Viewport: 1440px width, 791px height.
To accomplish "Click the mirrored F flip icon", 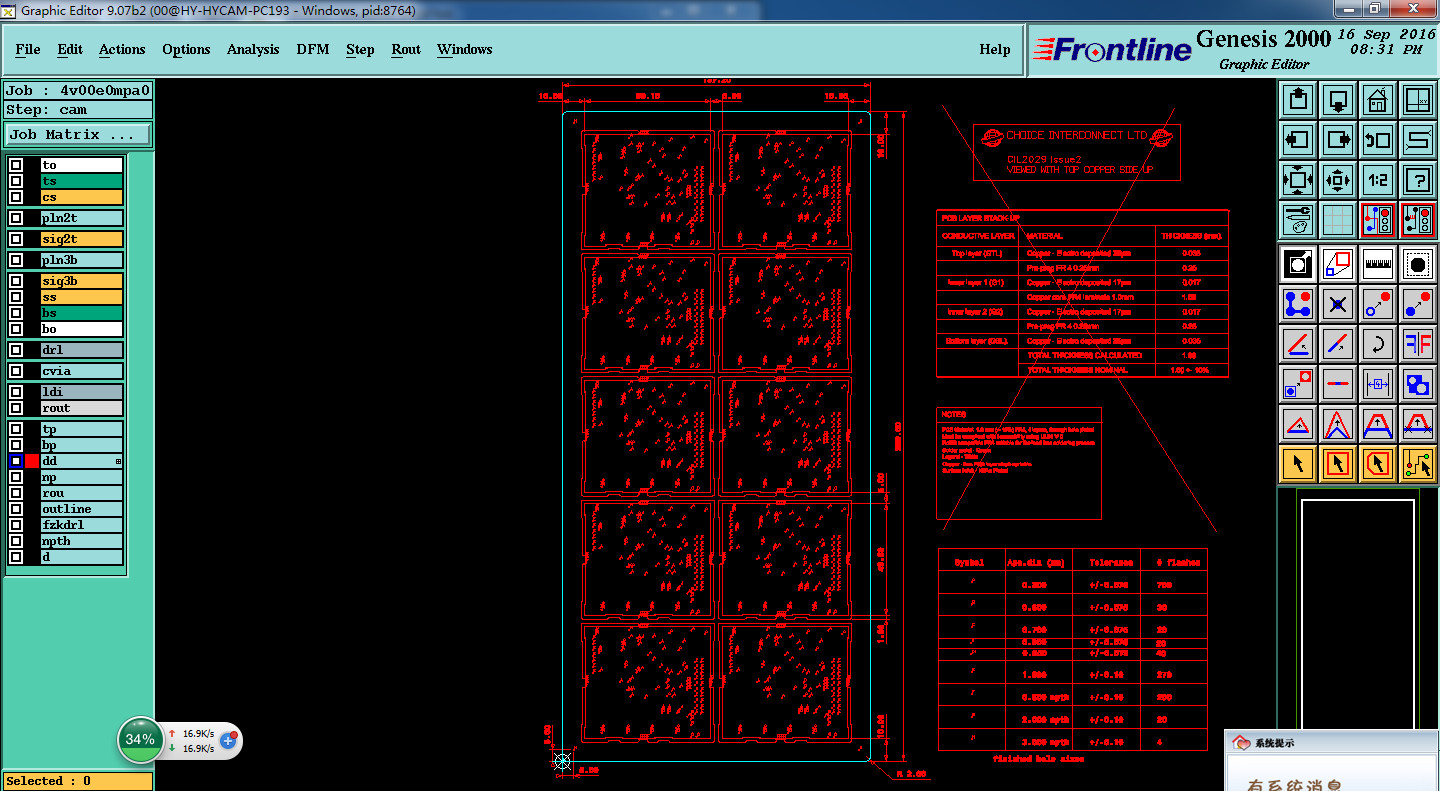I will pos(1417,344).
